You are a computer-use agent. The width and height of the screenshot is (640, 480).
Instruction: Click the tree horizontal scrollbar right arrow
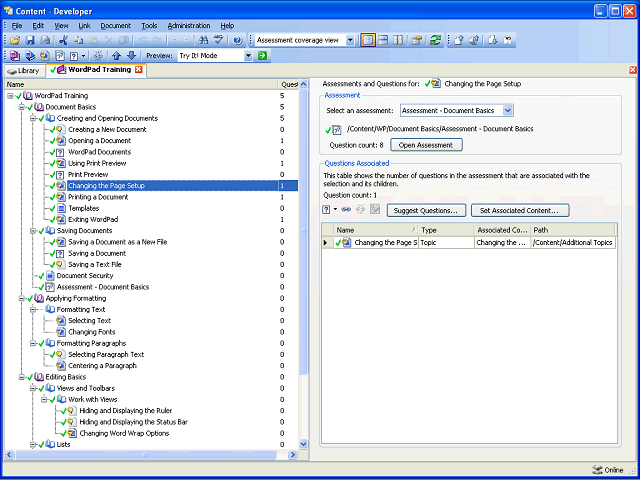pos(293,454)
